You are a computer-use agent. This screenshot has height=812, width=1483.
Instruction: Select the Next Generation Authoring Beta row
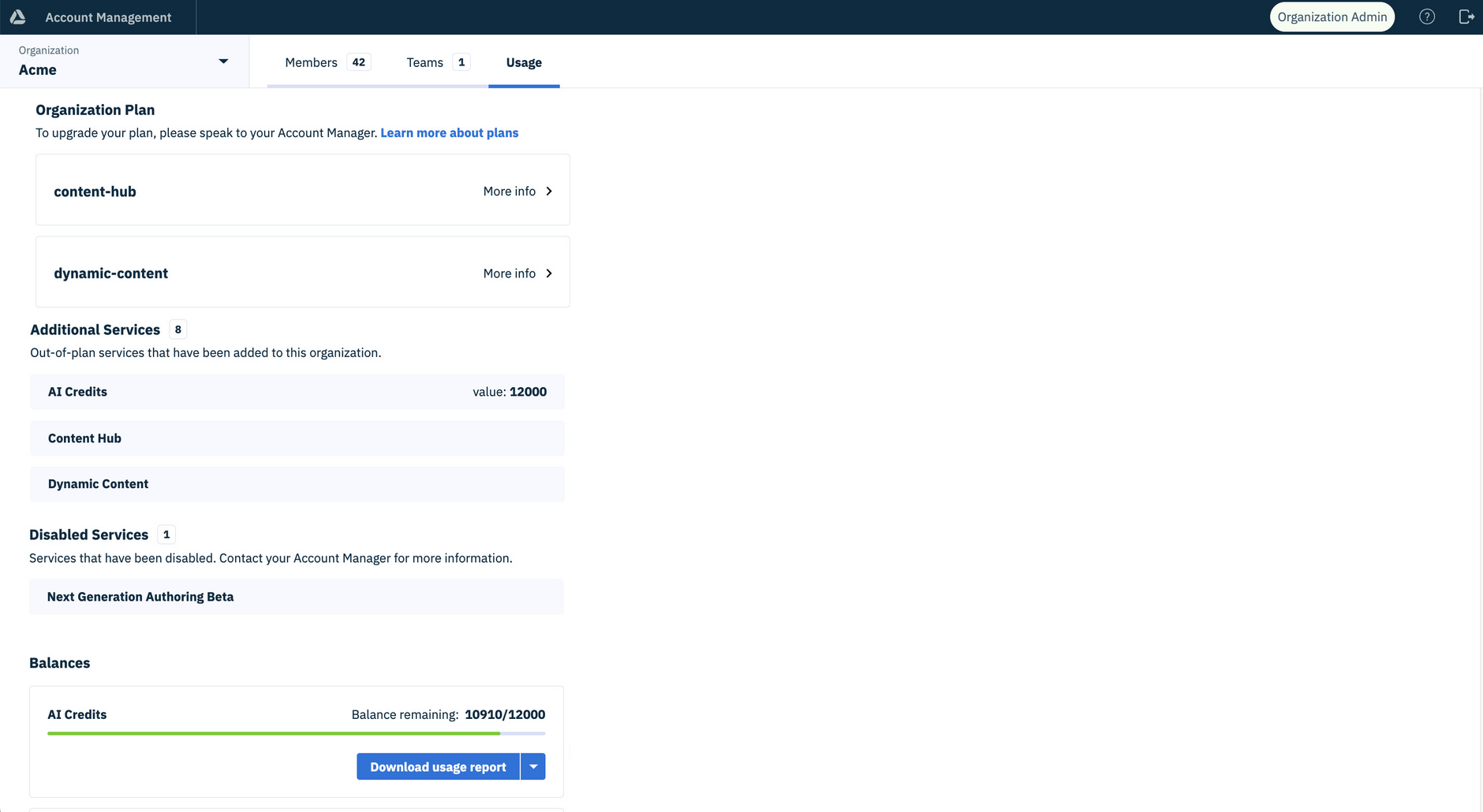pyautogui.click(x=296, y=597)
